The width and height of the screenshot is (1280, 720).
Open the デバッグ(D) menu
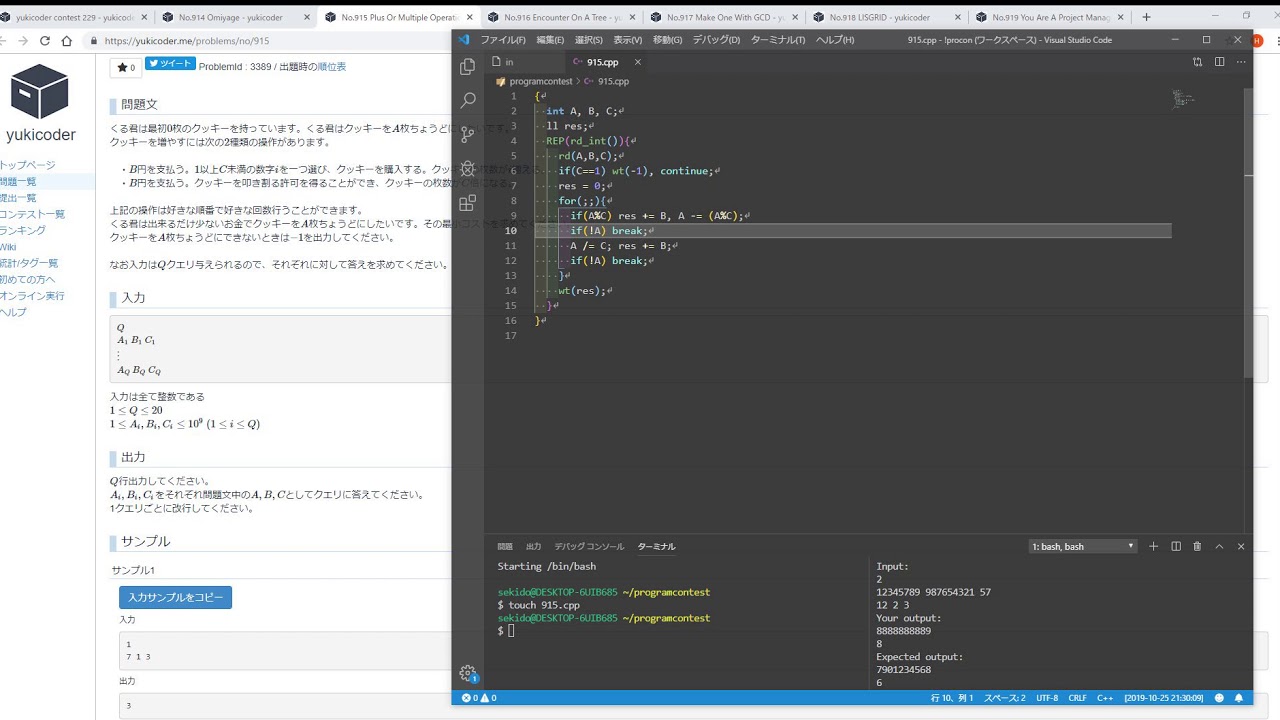tap(716, 40)
